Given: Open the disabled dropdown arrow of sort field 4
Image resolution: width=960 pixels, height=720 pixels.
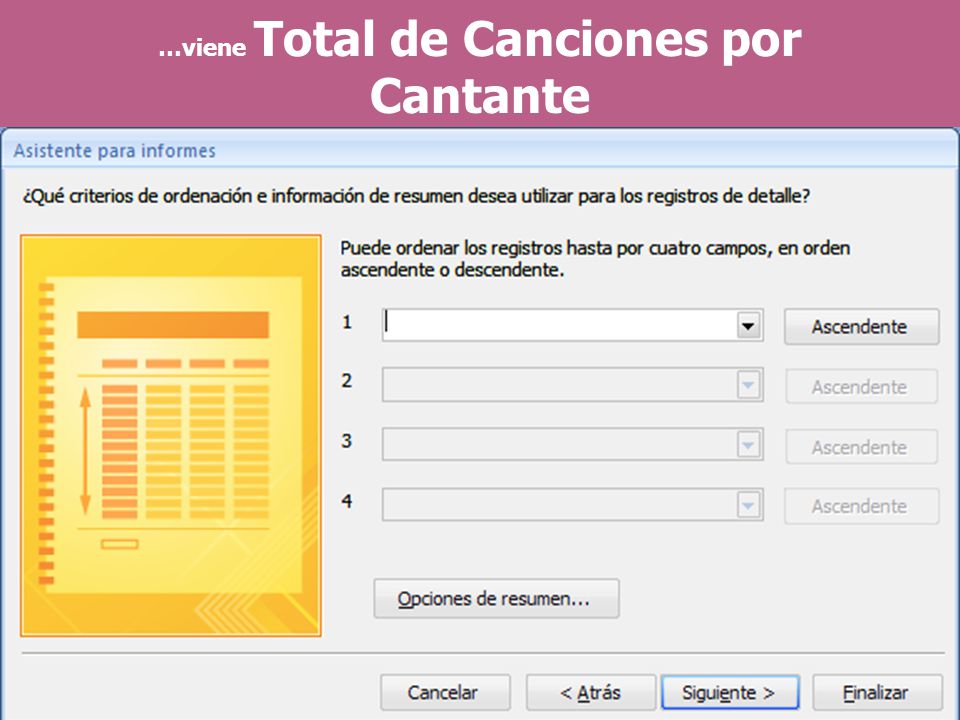Looking at the screenshot, I should click(748, 506).
